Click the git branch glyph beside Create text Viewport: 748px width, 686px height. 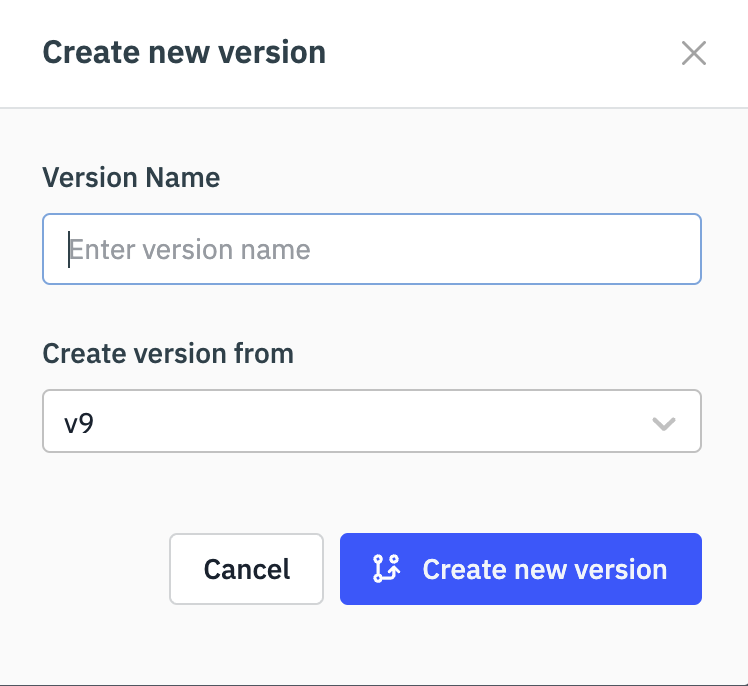pos(386,569)
